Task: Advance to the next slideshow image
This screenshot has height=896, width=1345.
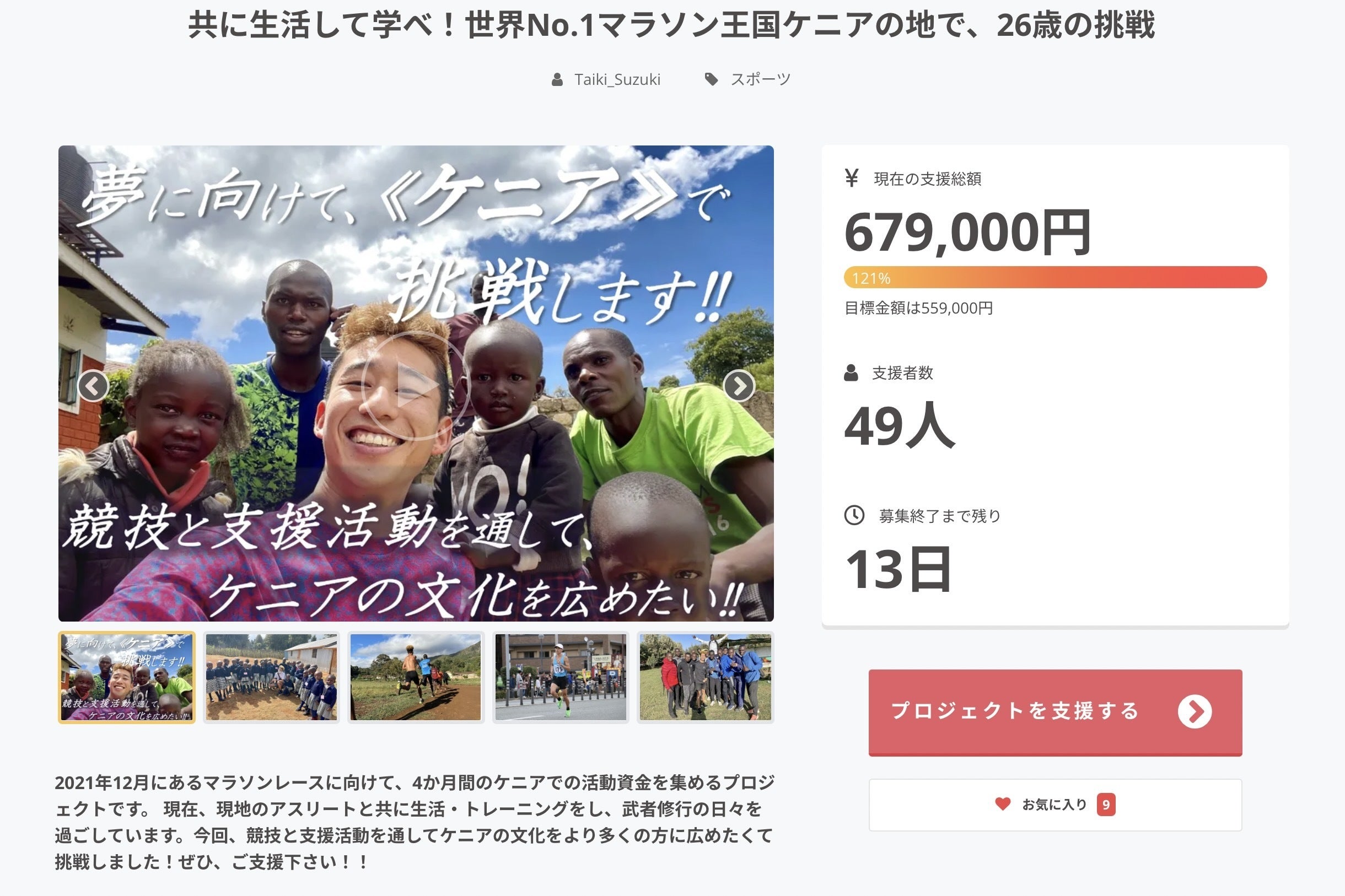Action: 739,386
